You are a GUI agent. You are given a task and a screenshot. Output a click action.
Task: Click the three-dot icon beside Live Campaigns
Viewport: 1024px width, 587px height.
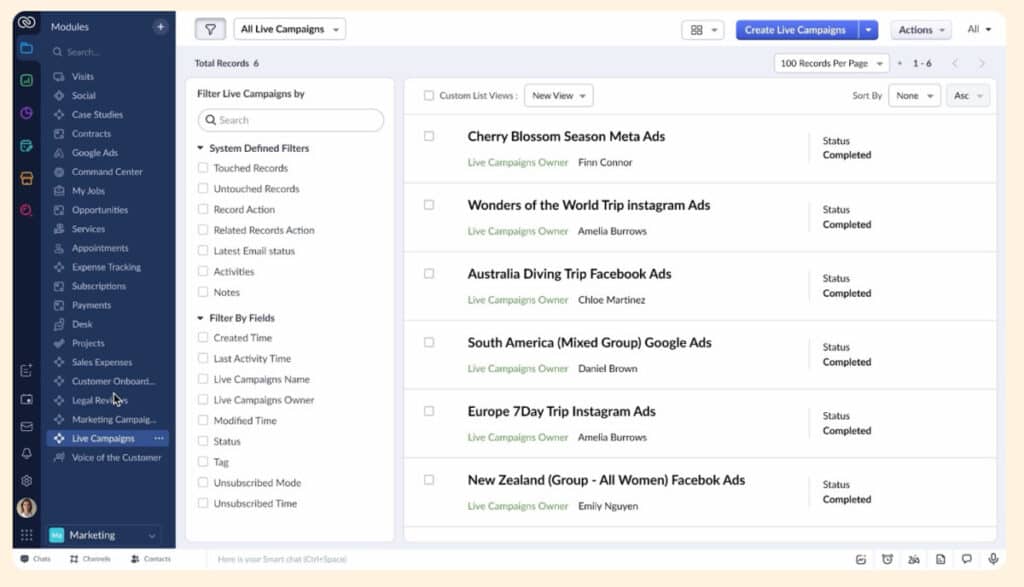click(158, 439)
